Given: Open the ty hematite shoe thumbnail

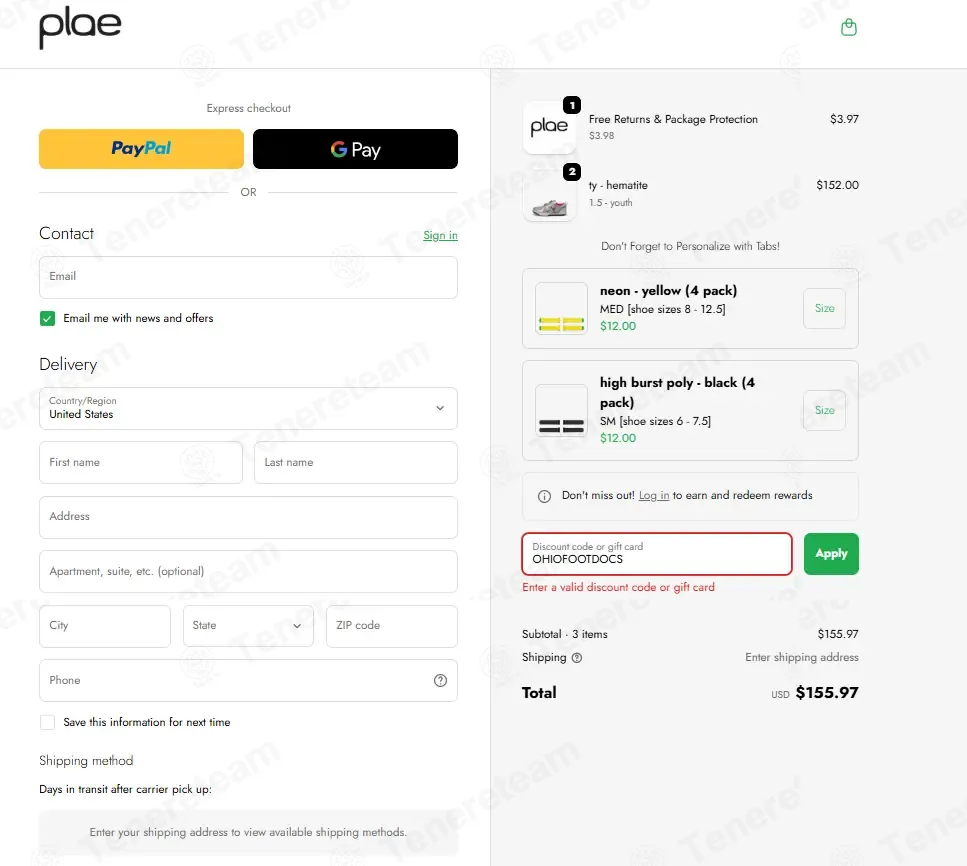Looking at the screenshot, I should 549,195.
